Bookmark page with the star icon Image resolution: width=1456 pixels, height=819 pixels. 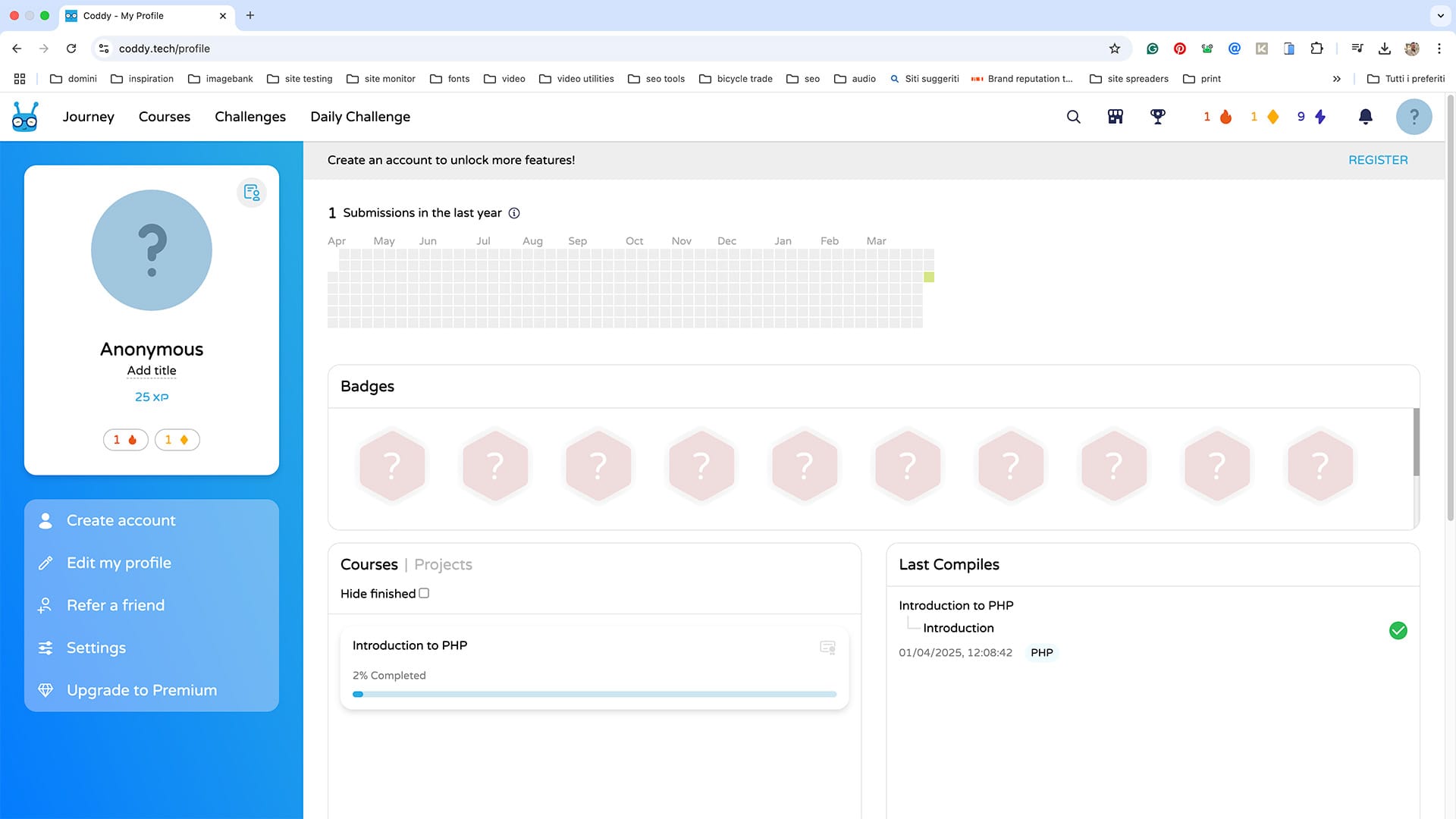click(1114, 49)
